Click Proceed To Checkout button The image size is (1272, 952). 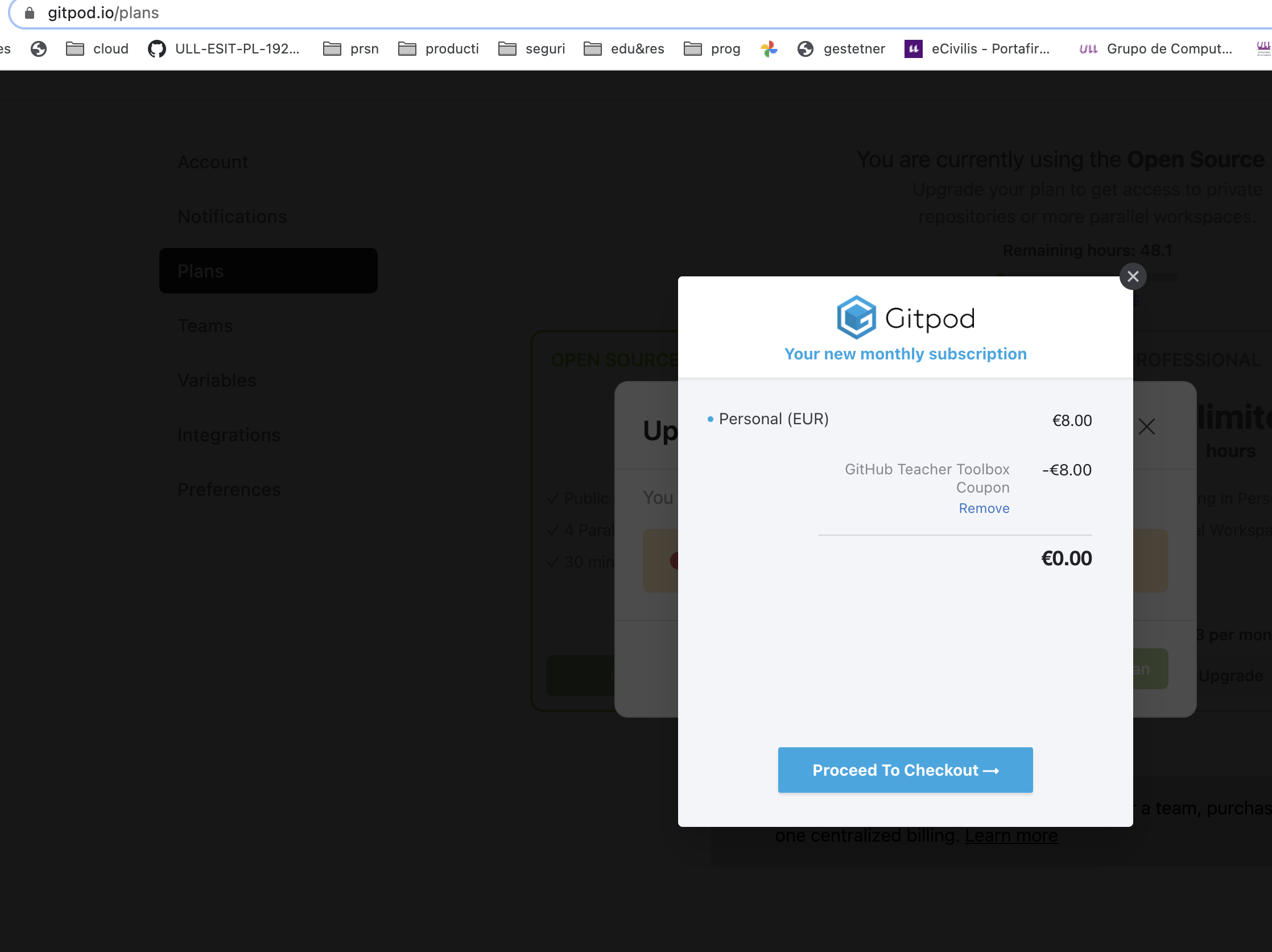coord(905,770)
